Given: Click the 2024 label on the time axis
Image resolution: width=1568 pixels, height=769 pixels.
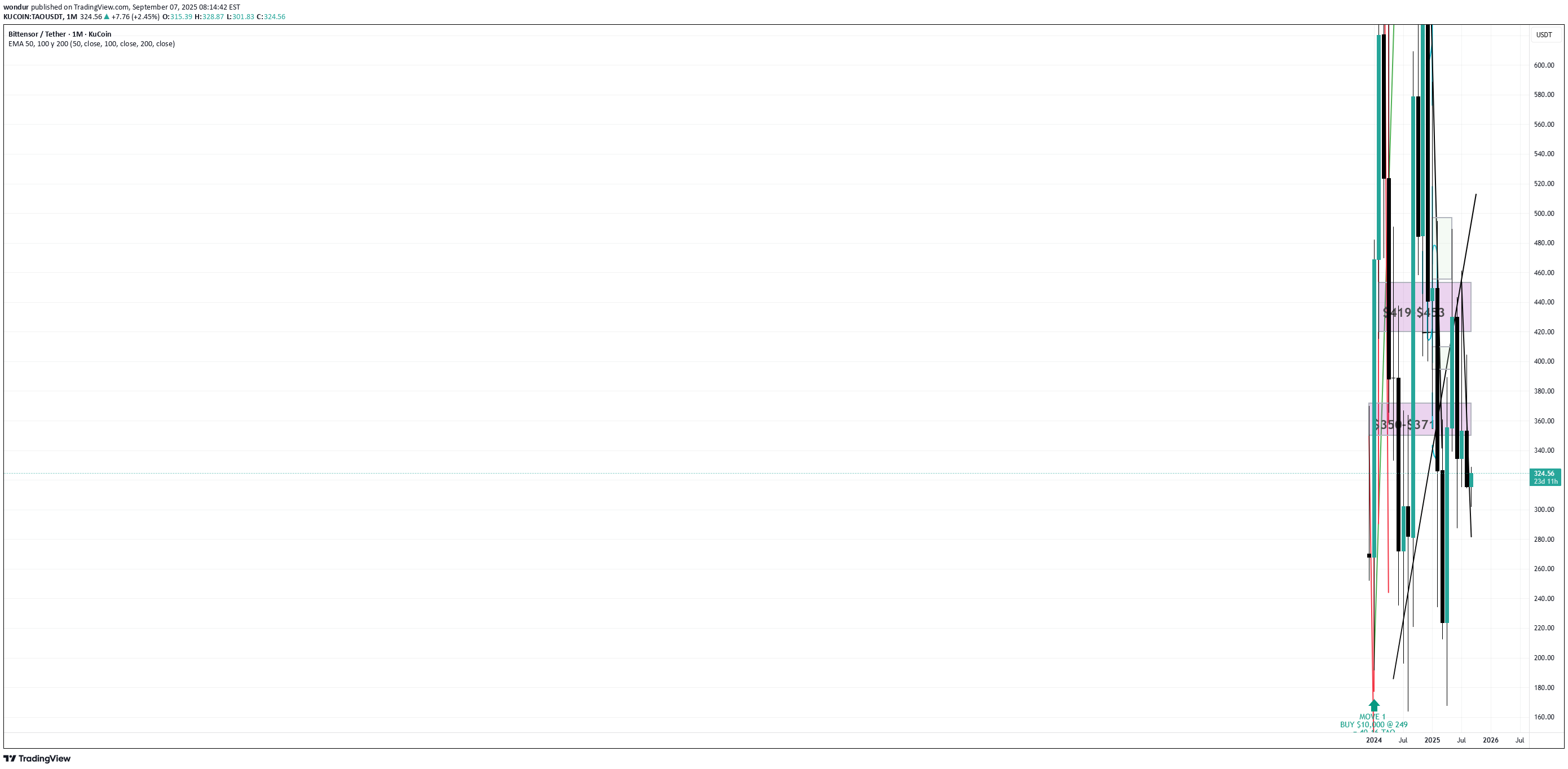Looking at the screenshot, I should pyautogui.click(x=1374, y=740).
